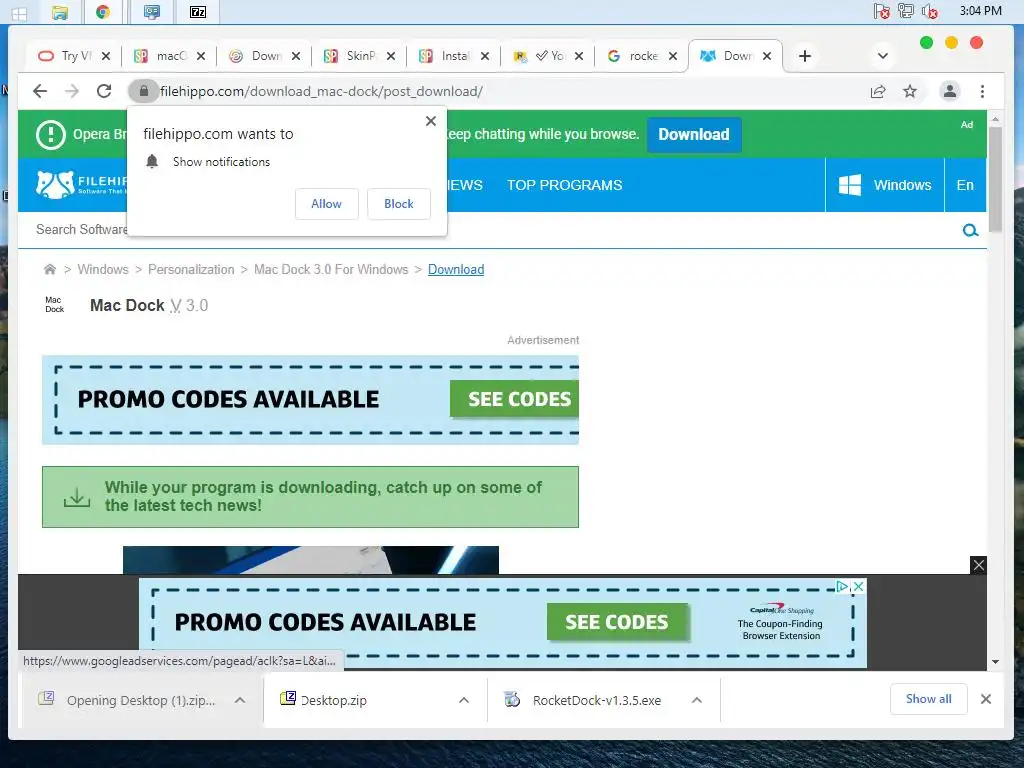Open Windows Start button

click(19, 12)
